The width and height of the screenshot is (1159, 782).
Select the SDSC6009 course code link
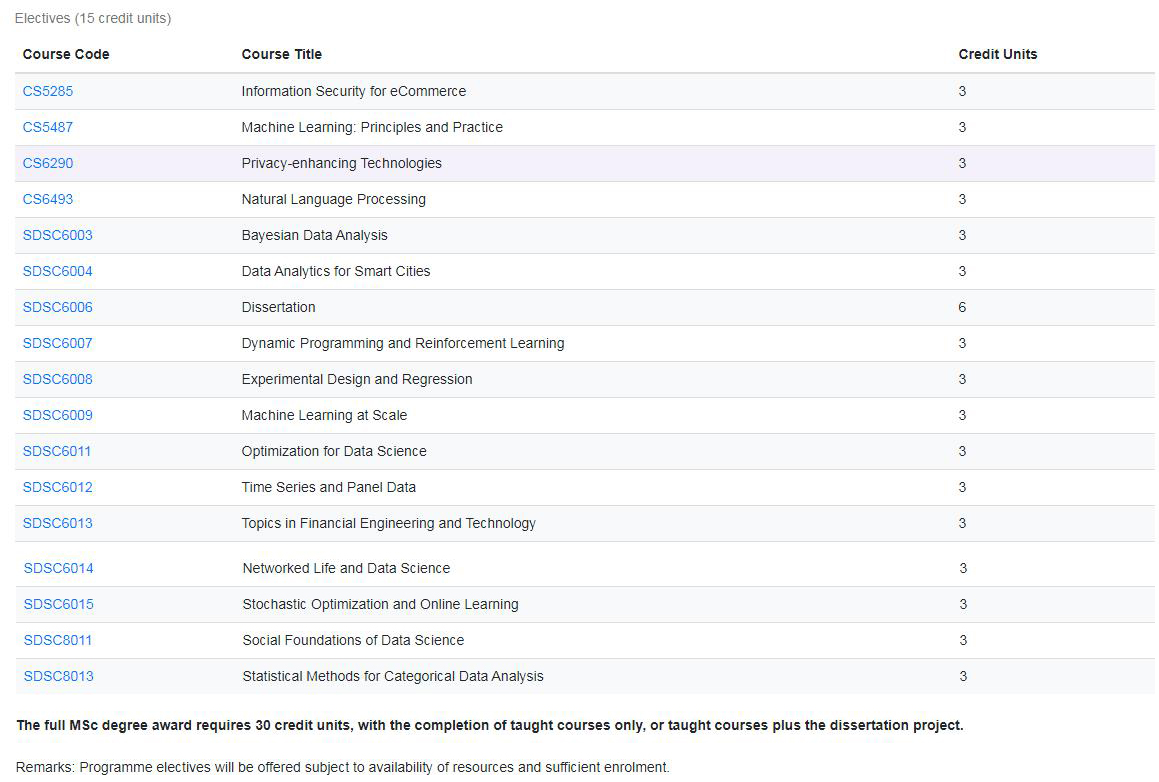(58, 415)
